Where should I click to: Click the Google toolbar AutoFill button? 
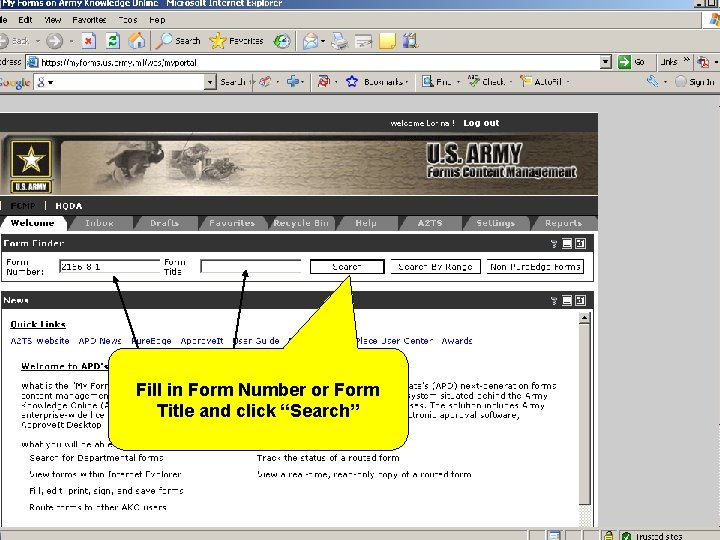tap(541, 82)
